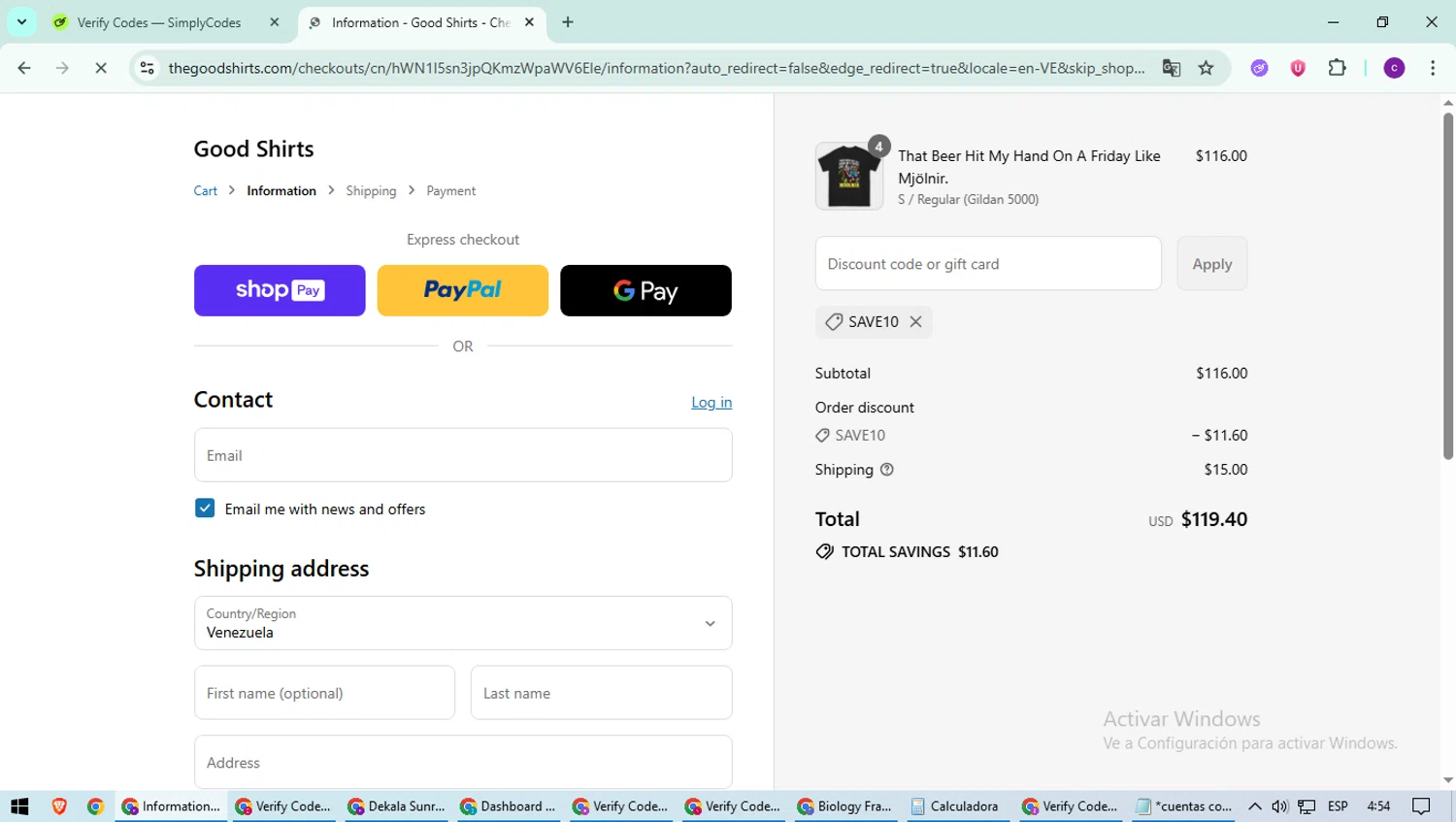This screenshot has height=822, width=1456.
Task: Translate this page icon
Action: [x=1172, y=68]
